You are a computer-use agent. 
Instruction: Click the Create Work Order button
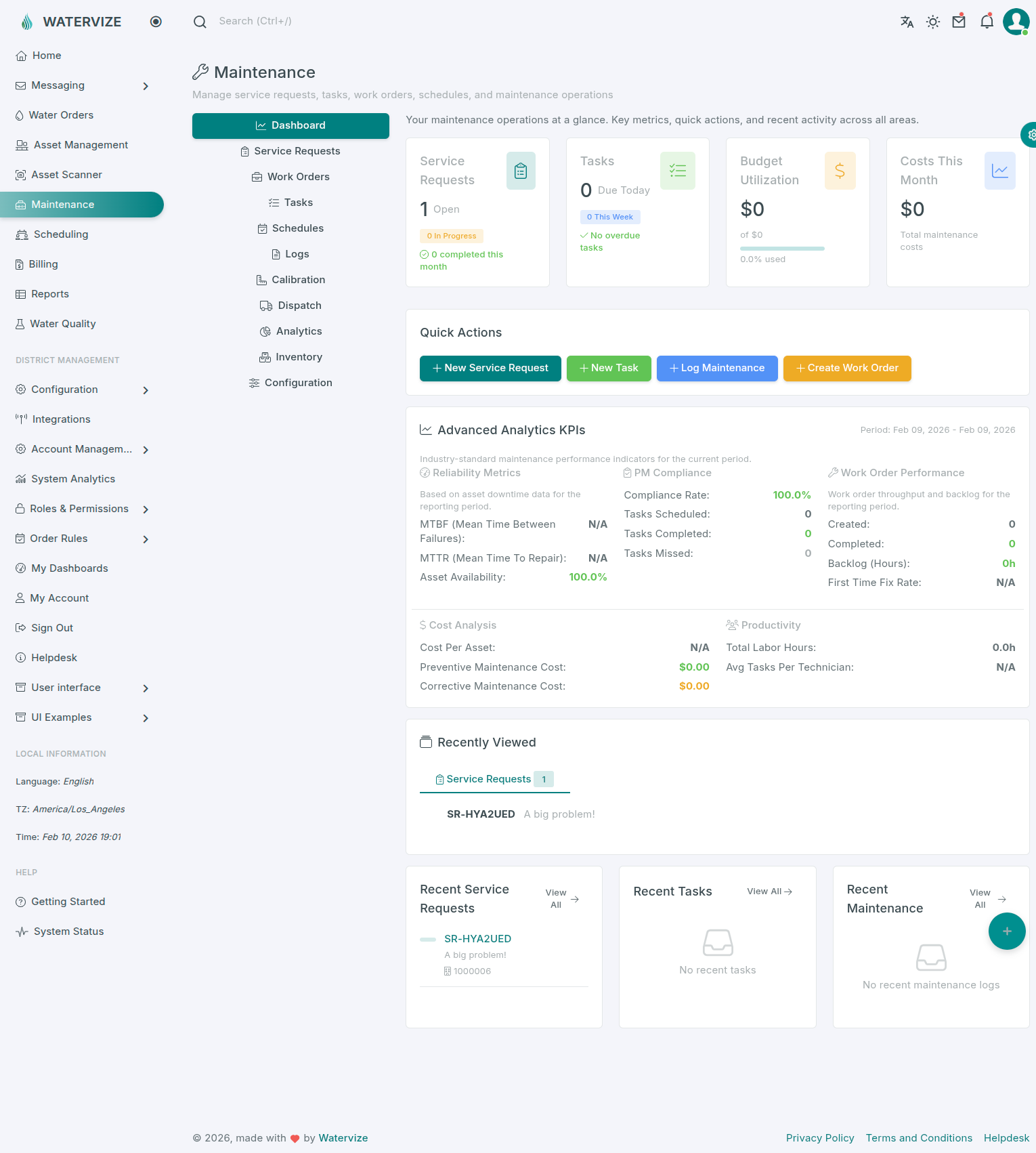pos(847,368)
